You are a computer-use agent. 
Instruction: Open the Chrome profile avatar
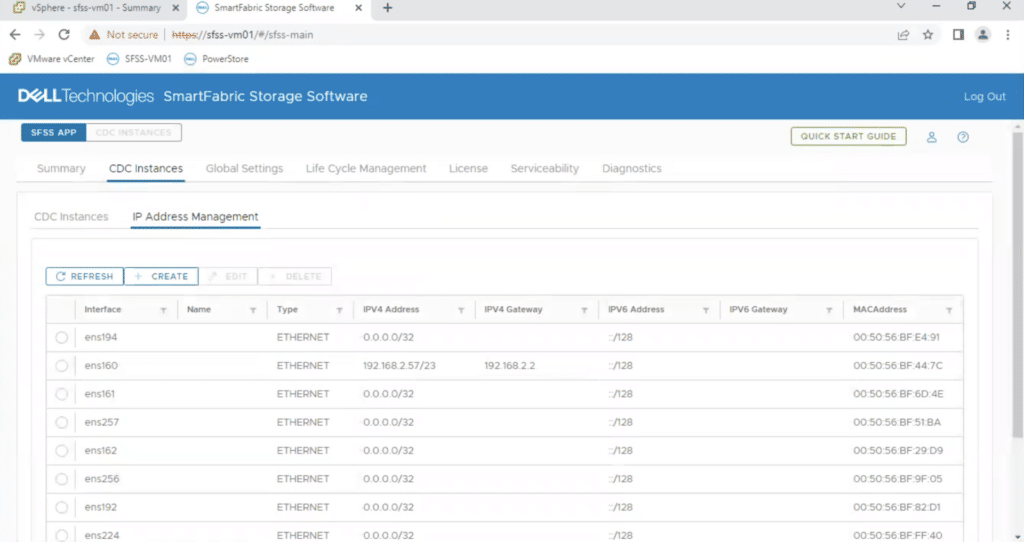pyautogui.click(x=982, y=35)
